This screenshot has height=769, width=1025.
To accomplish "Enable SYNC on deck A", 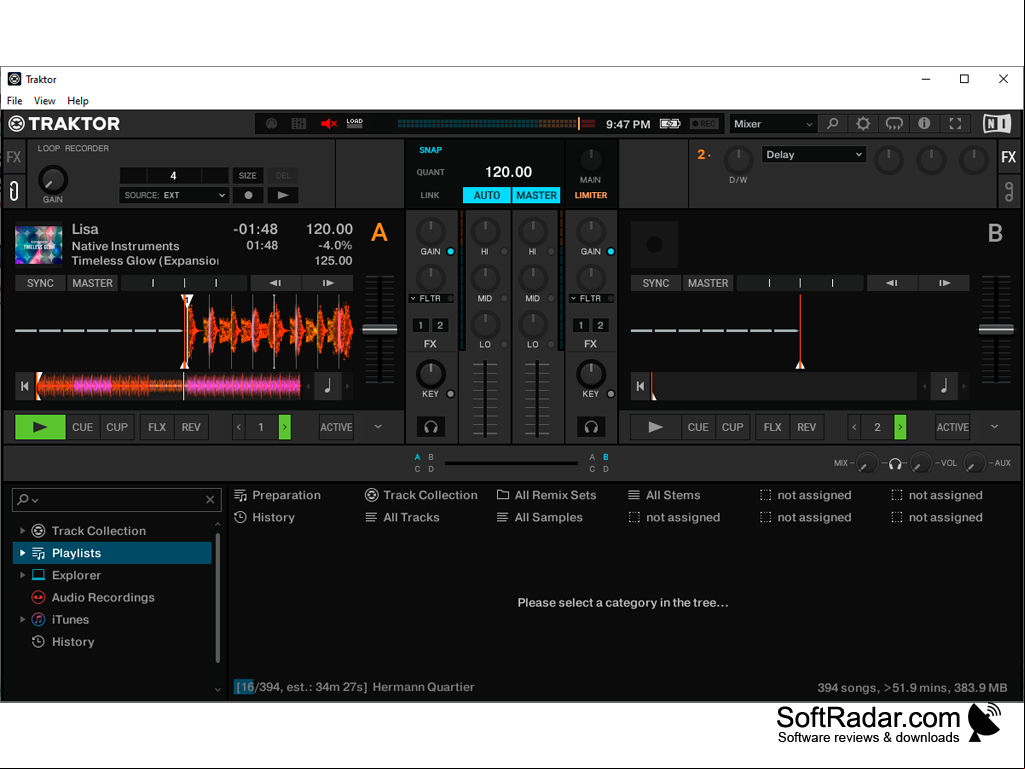I will tap(41, 283).
